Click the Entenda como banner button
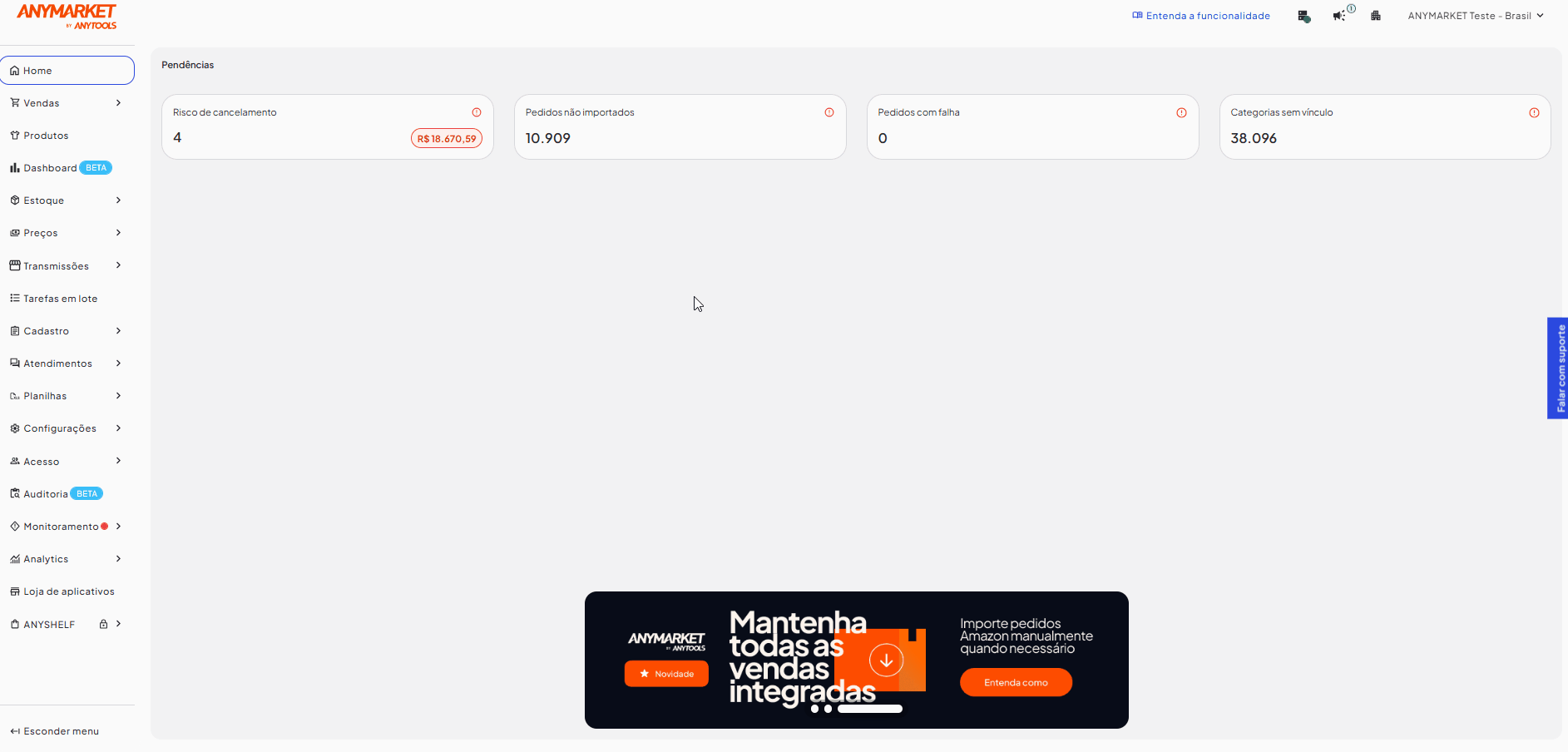This screenshot has width=1568, height=752. [1016, 682]
